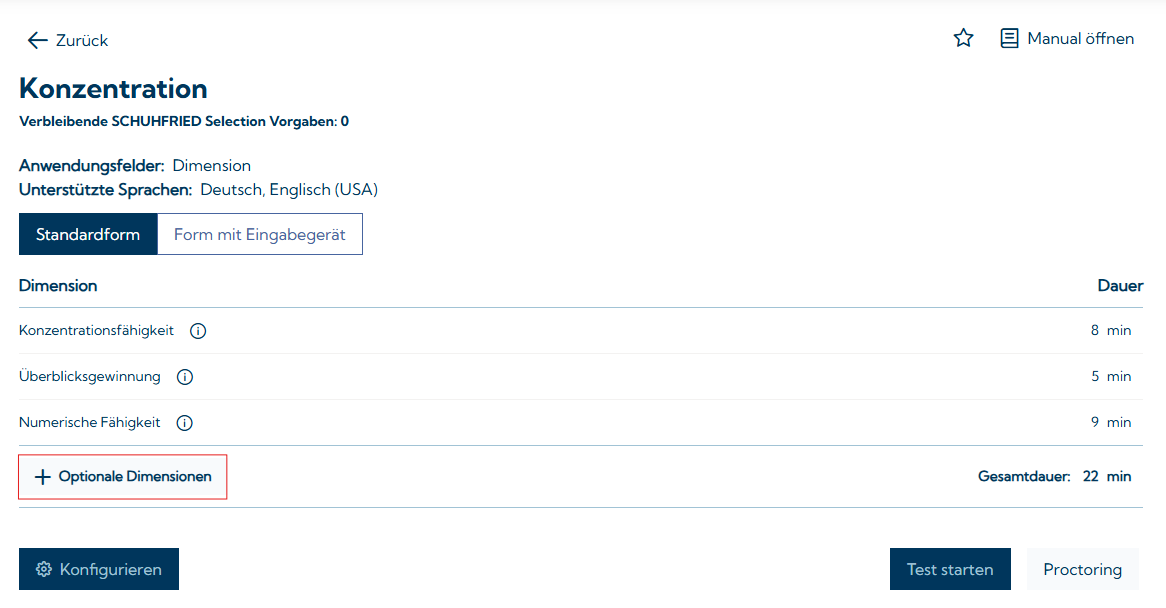The image size is (1166, 608).
Task: Select the Form mit Eingabegerät tab
Action: (x=260, y=235)
